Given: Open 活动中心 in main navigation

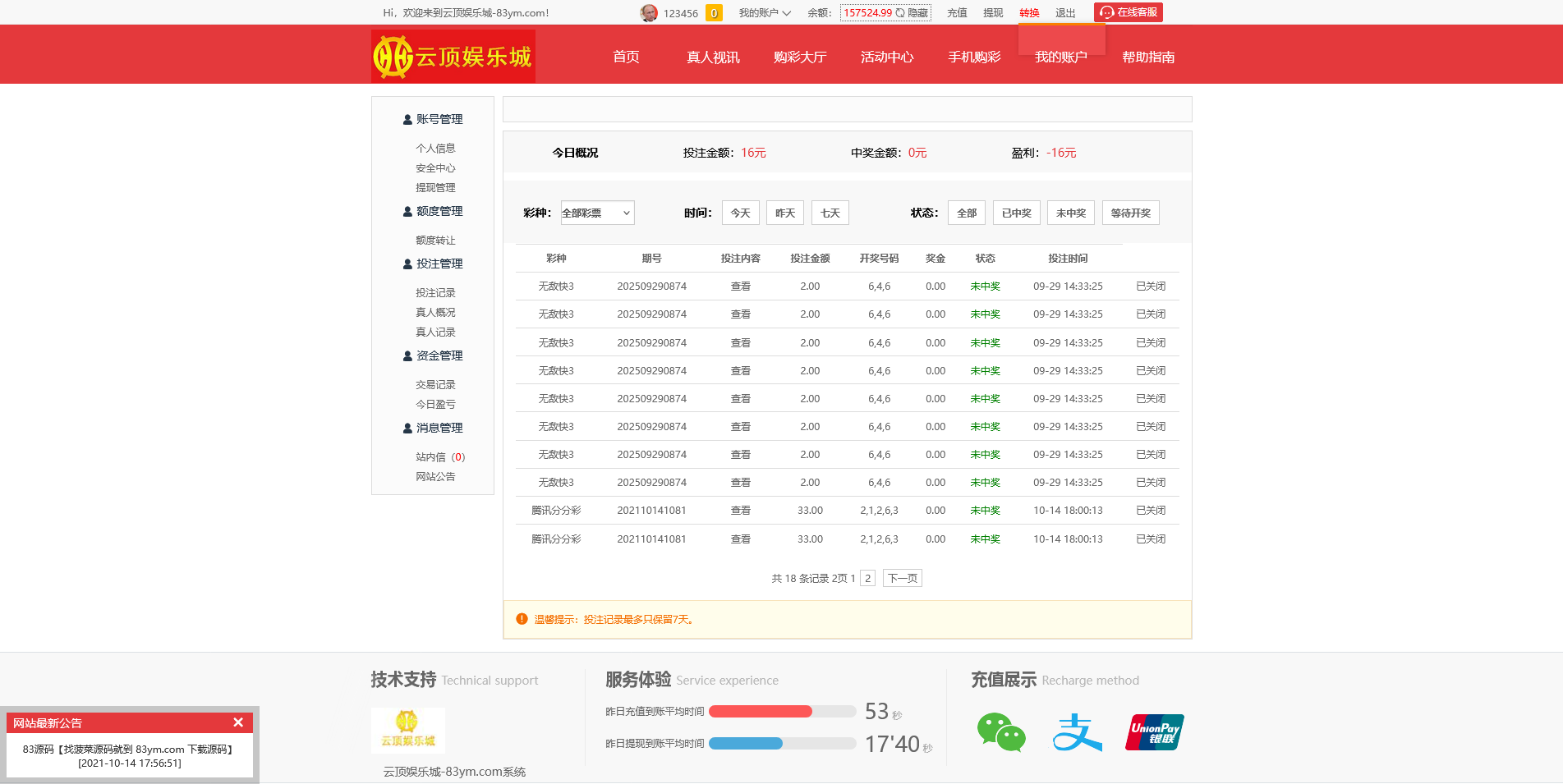Looking at the screenshot, I should 887,57.
